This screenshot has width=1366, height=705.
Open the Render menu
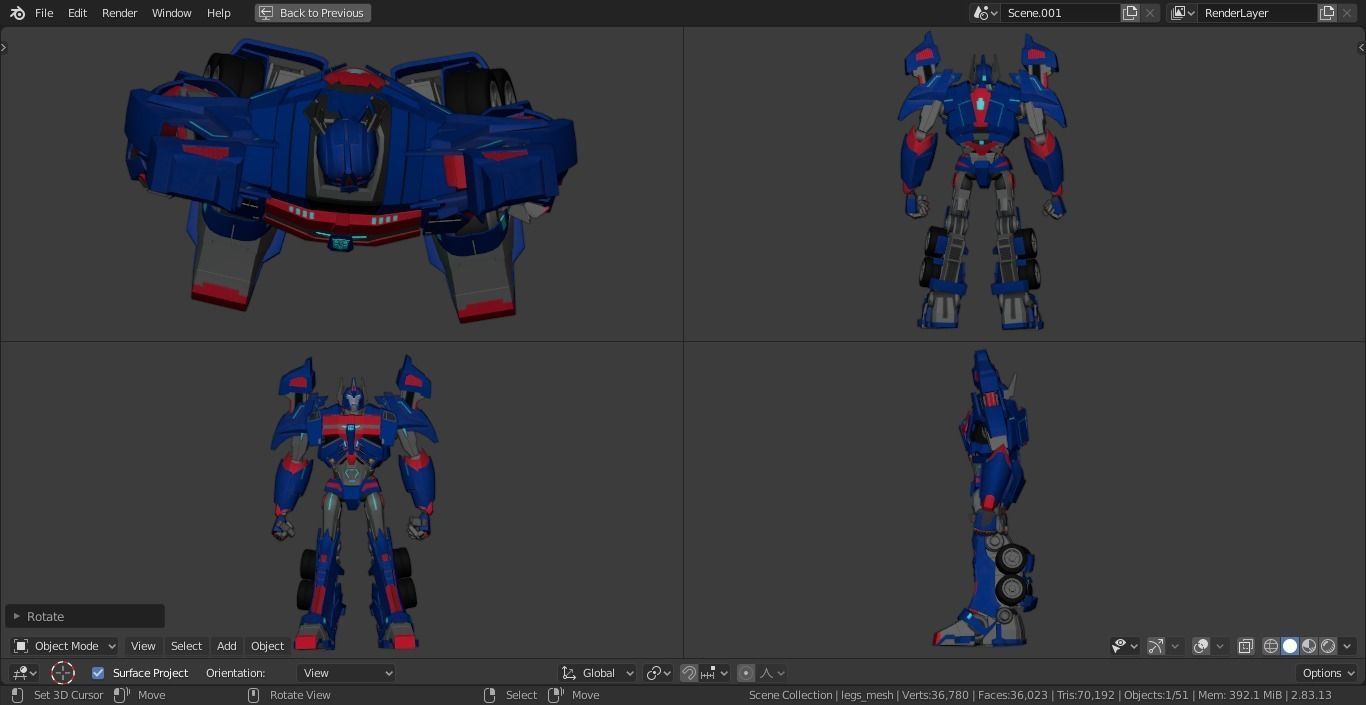pyautogui.click(x=119, y=13)
